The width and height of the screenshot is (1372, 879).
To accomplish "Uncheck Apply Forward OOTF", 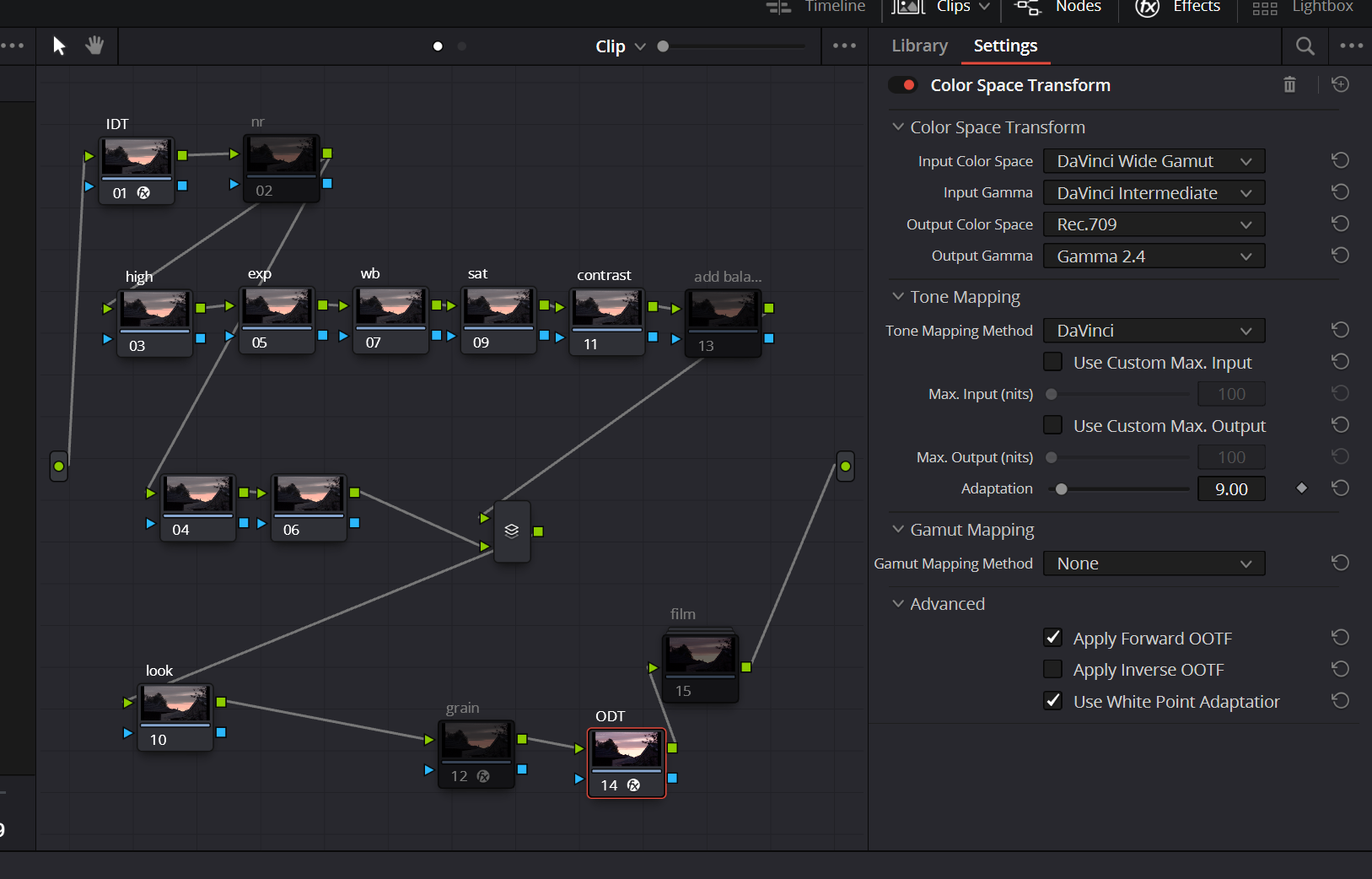I will tap(1052, 638).
